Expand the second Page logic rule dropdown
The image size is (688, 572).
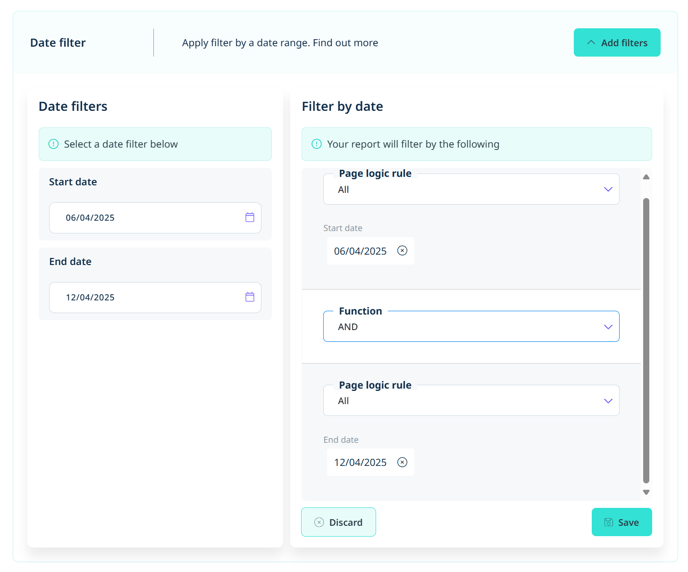471,400
